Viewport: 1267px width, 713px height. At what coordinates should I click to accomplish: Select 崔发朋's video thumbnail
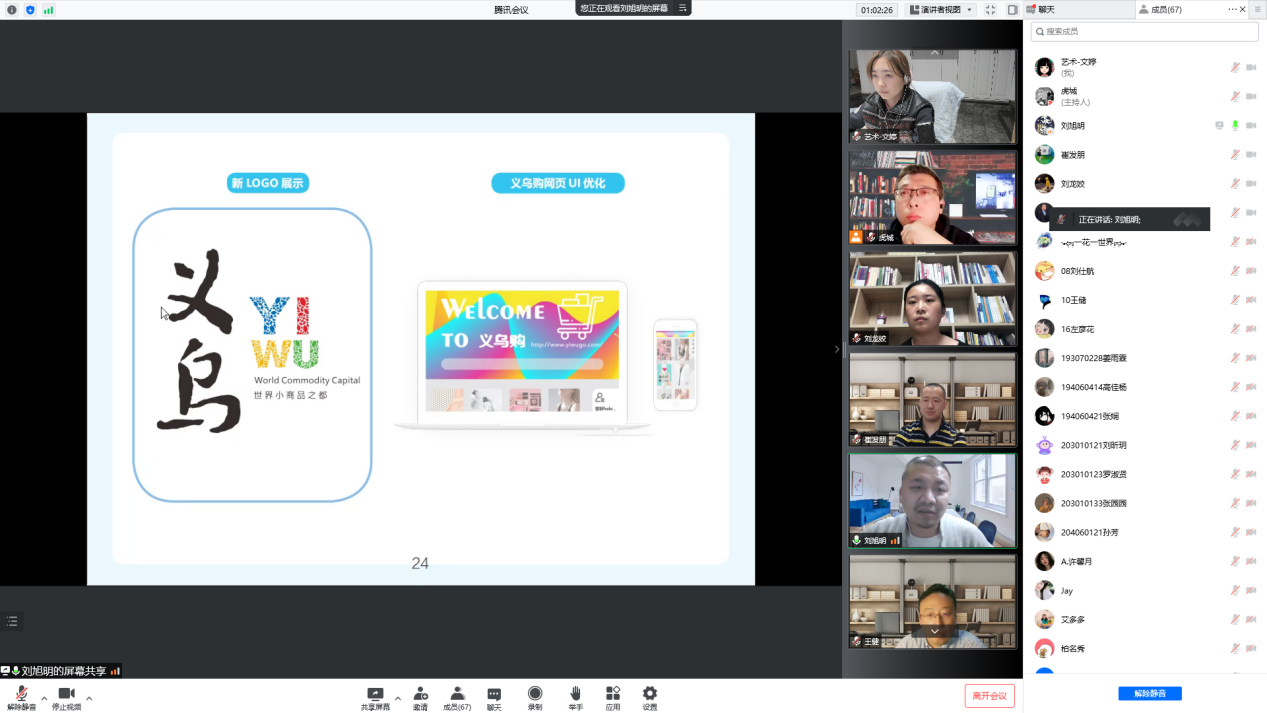(932, 399)
